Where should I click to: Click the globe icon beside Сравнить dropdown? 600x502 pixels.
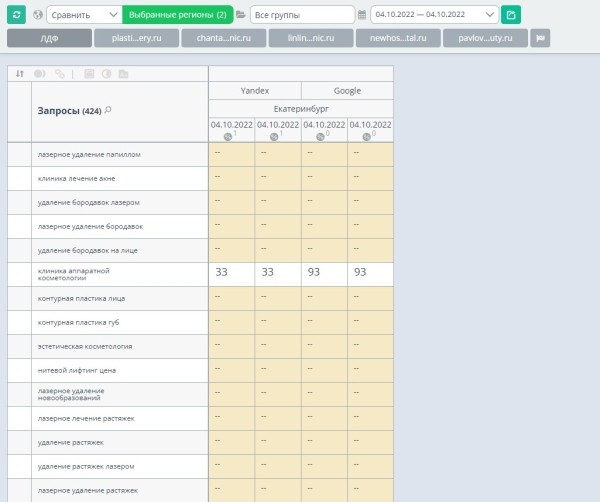(x=37, y=15)
